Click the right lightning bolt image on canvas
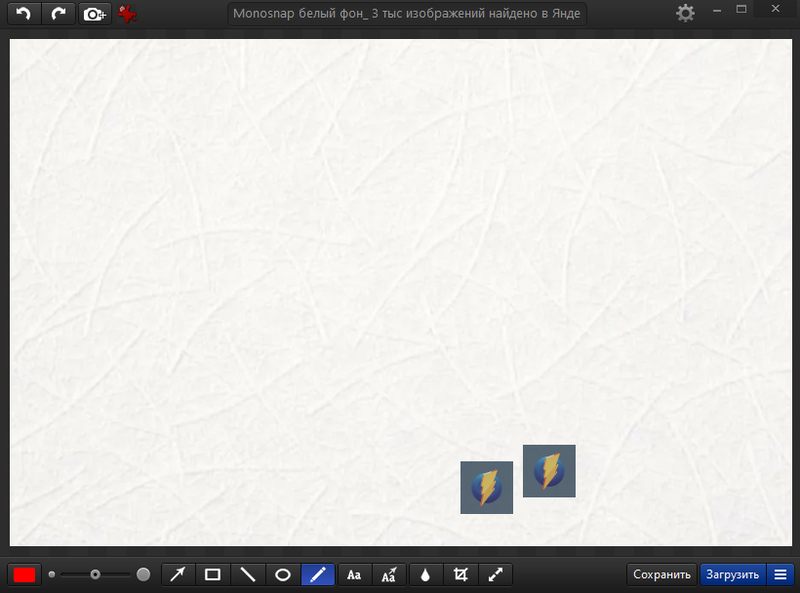800x593 pixels. (x=549, y=471)
